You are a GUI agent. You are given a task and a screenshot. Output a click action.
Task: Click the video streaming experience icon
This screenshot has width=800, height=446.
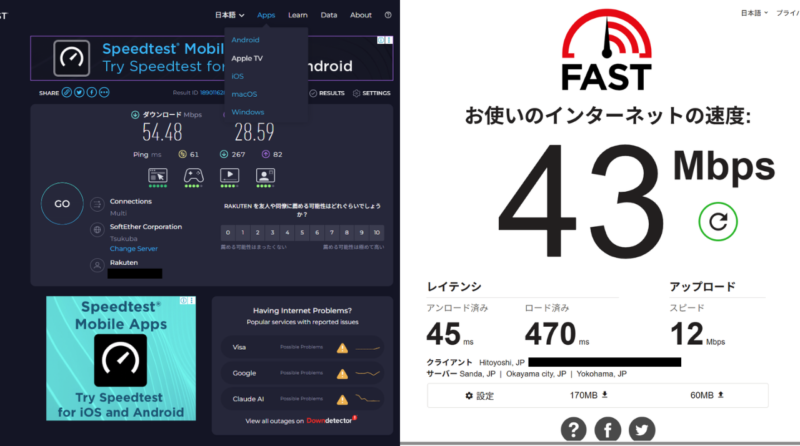pyautogui.click(x=229, y=177)
